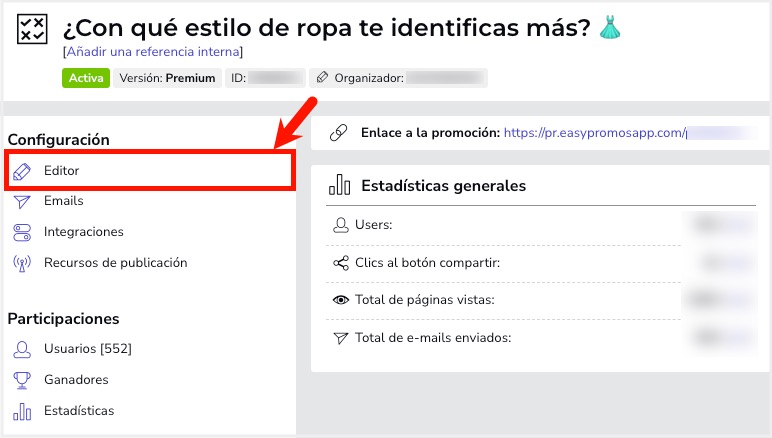
Task: Click the quiz checklist icon beside title
Action: pyautogui.click(x=32, y=29)
